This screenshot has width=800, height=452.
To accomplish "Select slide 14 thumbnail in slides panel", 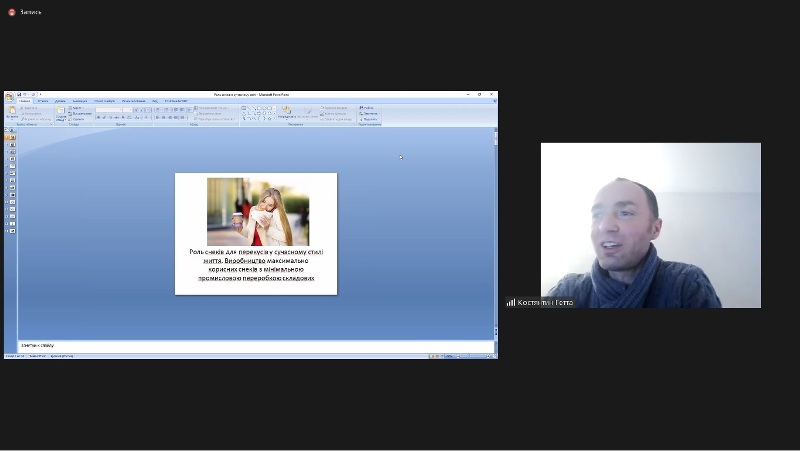I will (12, 231).
